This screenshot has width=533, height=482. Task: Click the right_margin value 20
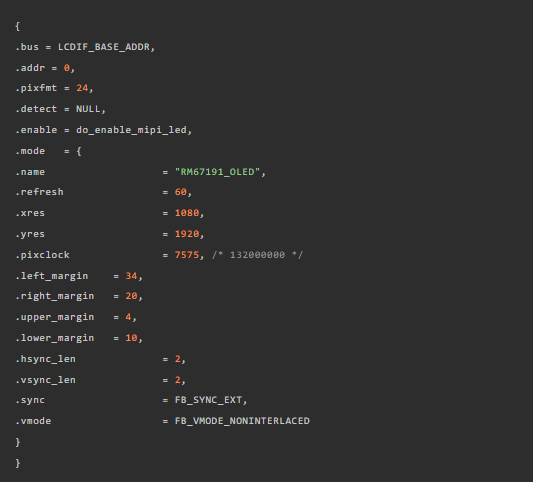coord(131,296)
